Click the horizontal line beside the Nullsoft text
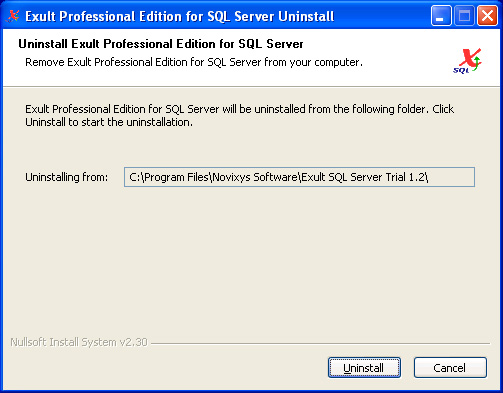Viewport: 503px width, 393px height. pos(321,343)
